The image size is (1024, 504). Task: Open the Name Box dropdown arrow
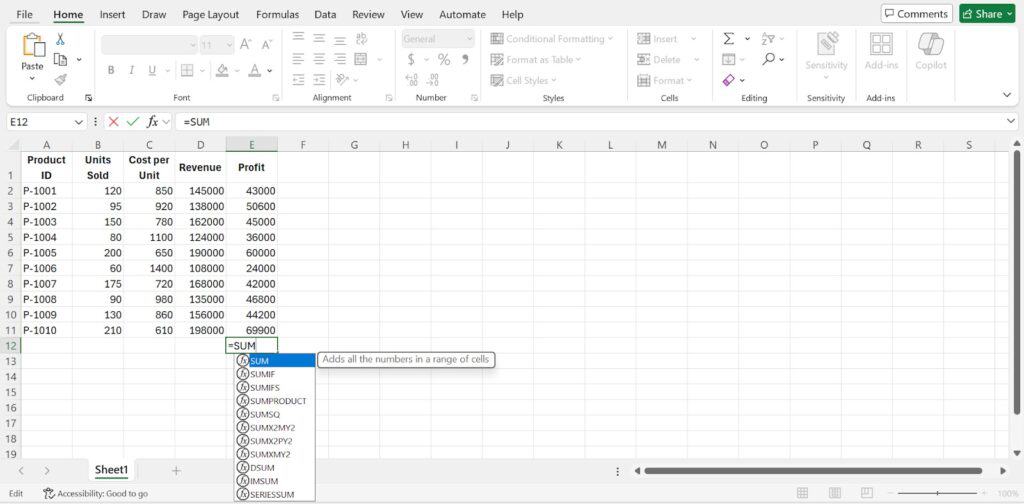click(79, 121)
